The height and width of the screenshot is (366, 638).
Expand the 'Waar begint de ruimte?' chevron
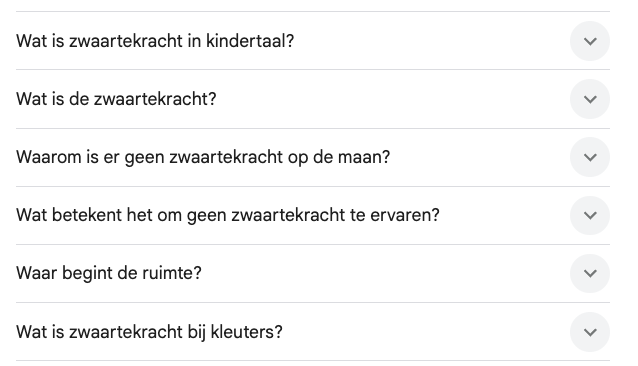point(590,273)
